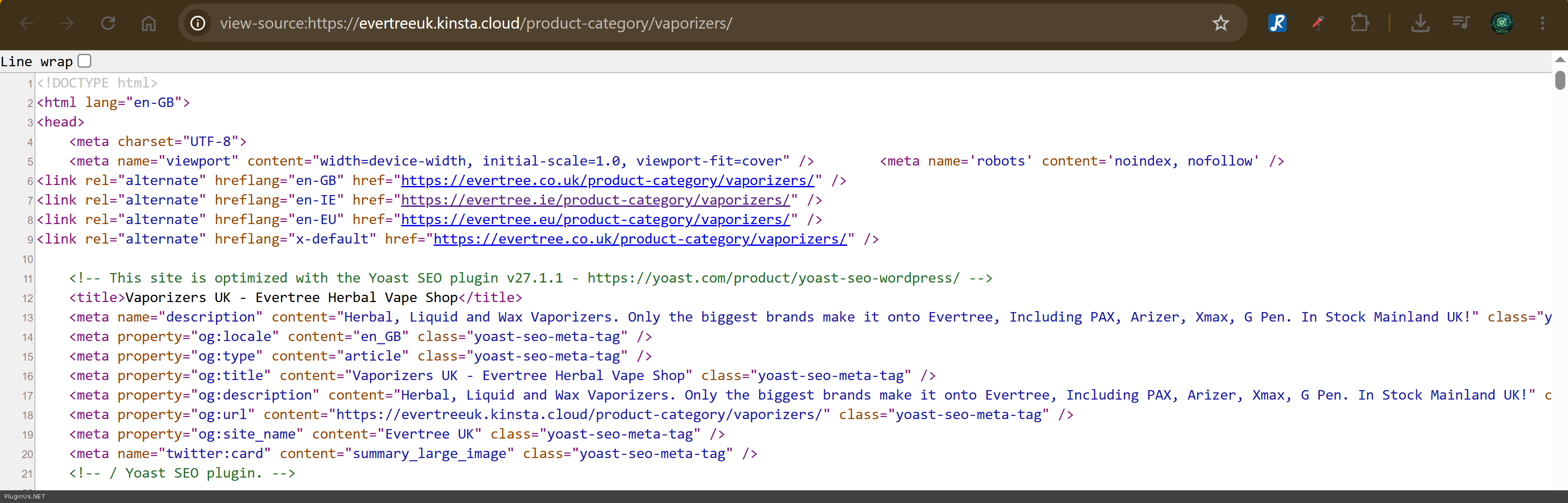Open the en-IE evertree.ie vaporizers link
1568x503 pixels.
(595, 200)
